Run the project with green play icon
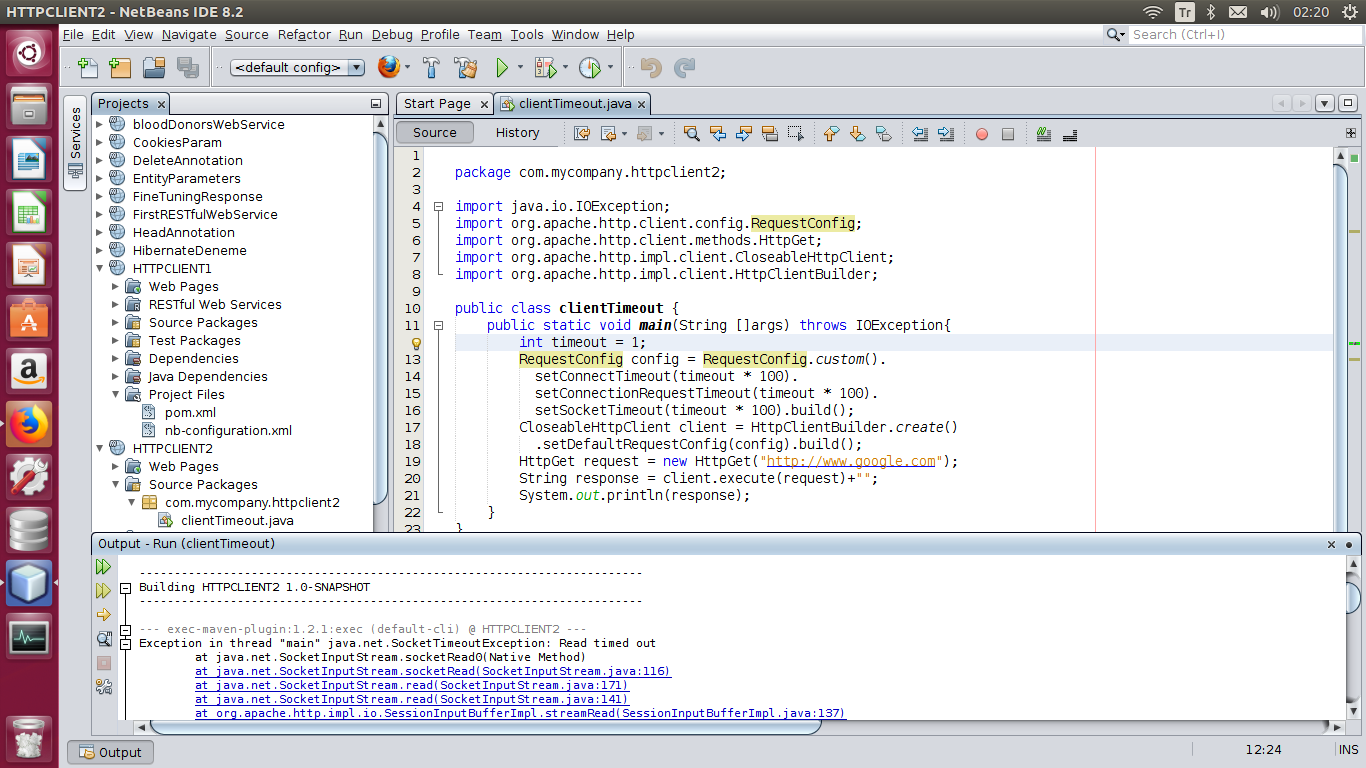This screenshot has width=1366, height=768. 502,68
